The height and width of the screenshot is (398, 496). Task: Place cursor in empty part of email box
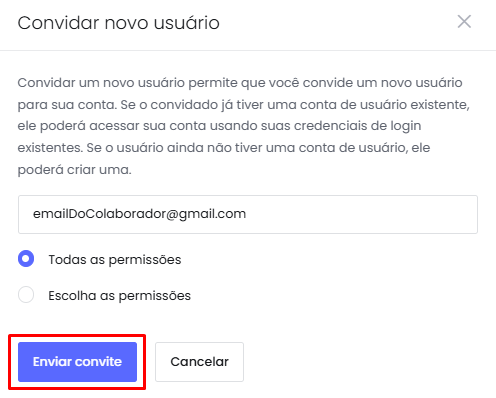click(x=360, y=214)
